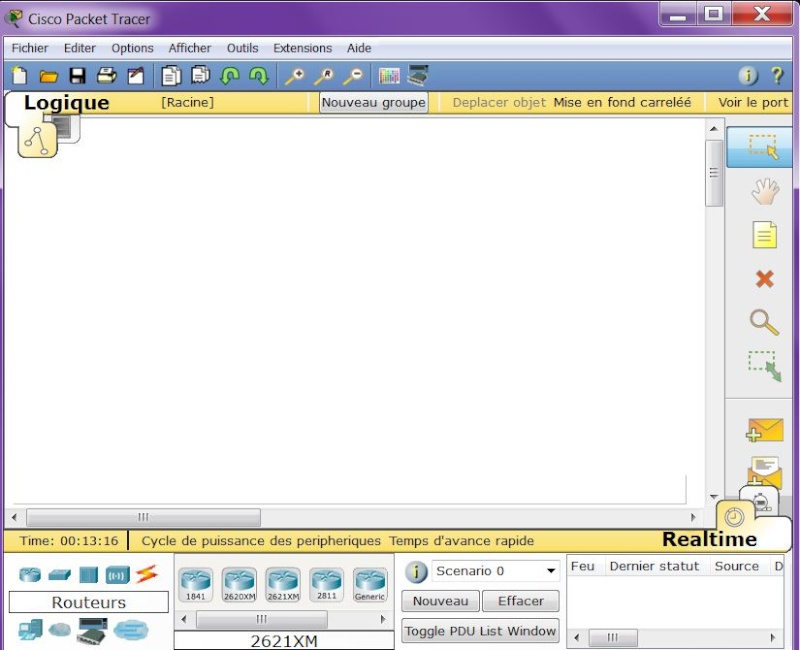Viewport: 800px width, 650px height.
Task: Open a file with folder icon
Action: (48, 77)
